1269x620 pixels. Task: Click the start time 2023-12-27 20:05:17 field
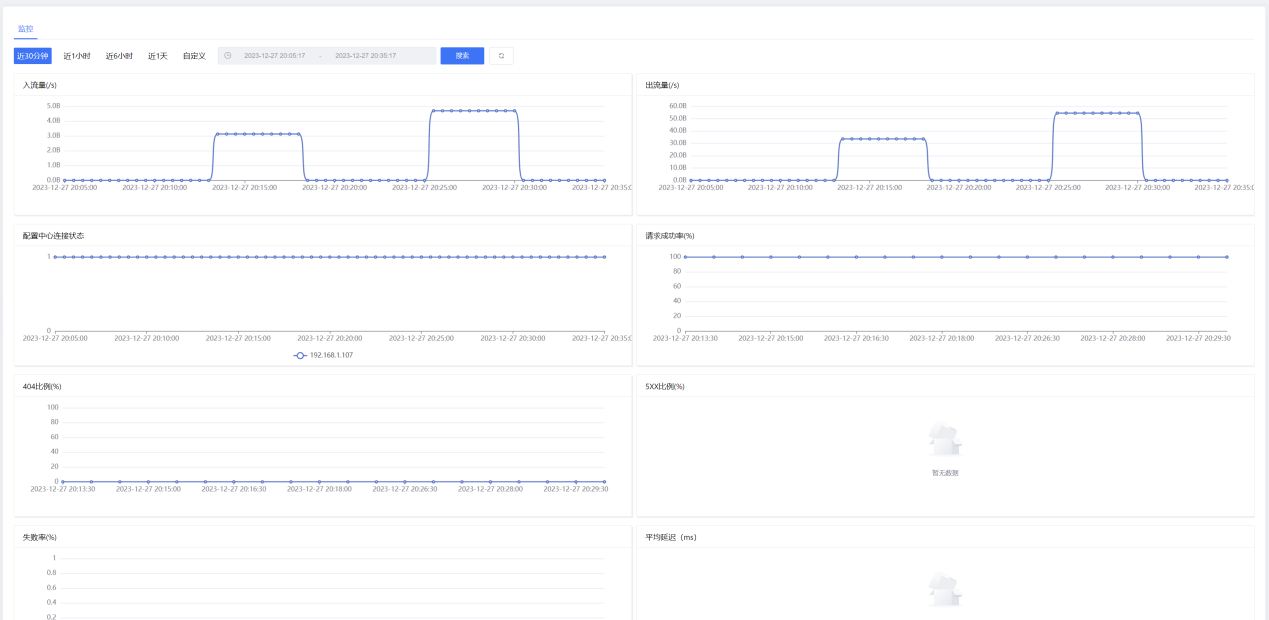tap(274, 56)
